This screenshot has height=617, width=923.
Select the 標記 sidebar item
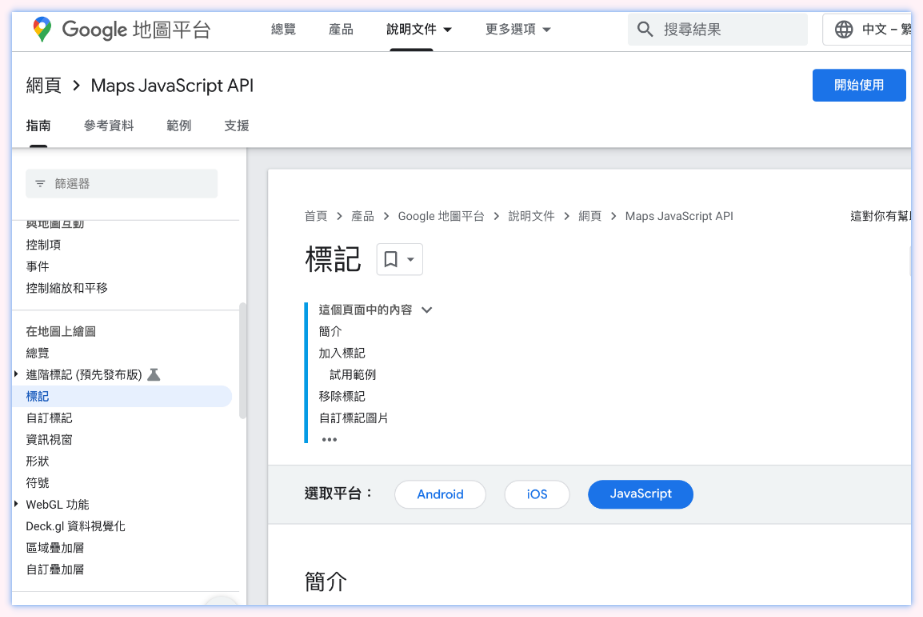(x=122, y=396)
